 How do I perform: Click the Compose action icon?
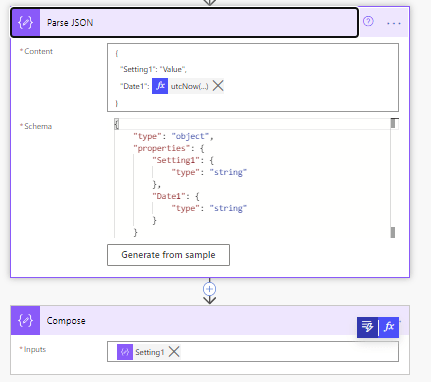click(x=26, y=320)
